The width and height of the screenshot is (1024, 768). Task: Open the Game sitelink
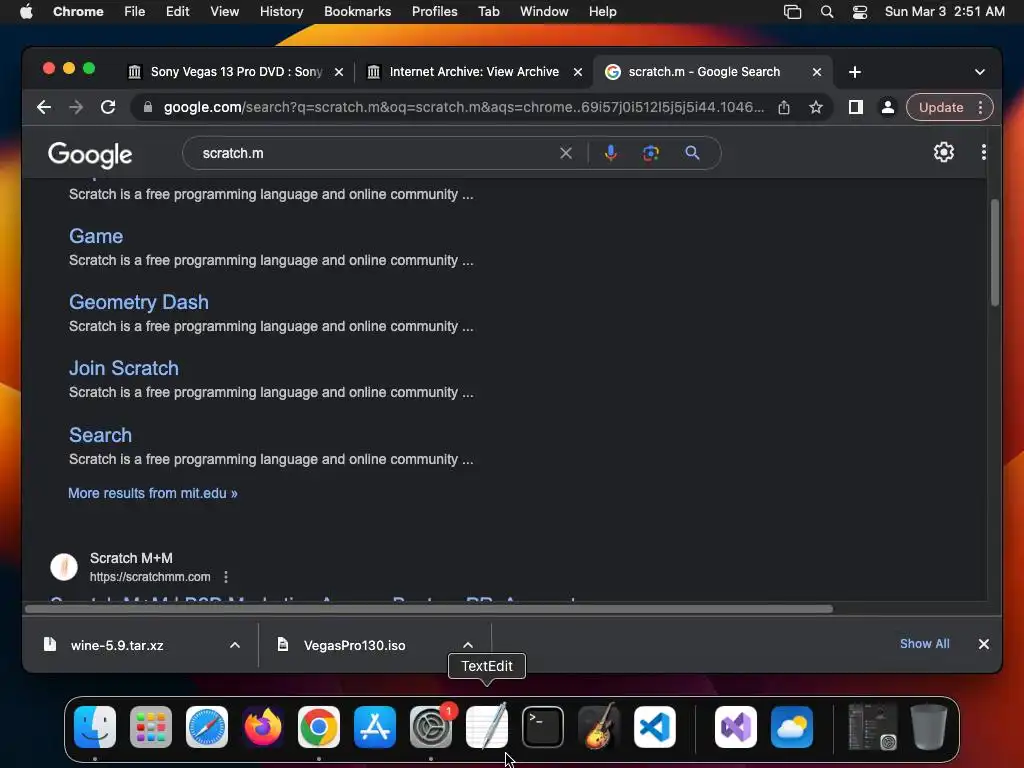click(x=96, y=236)
